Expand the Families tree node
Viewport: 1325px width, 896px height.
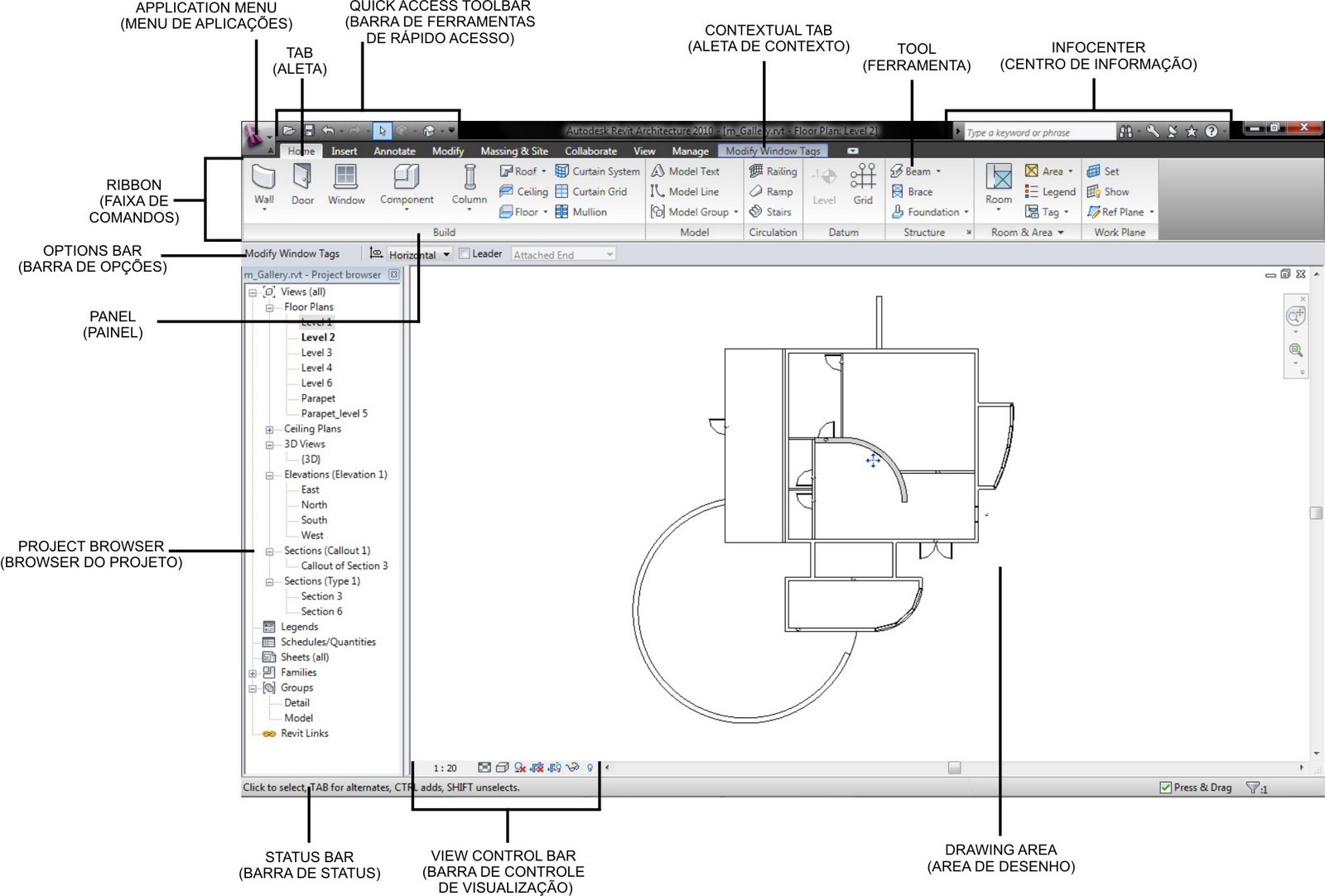coord(253,673)
